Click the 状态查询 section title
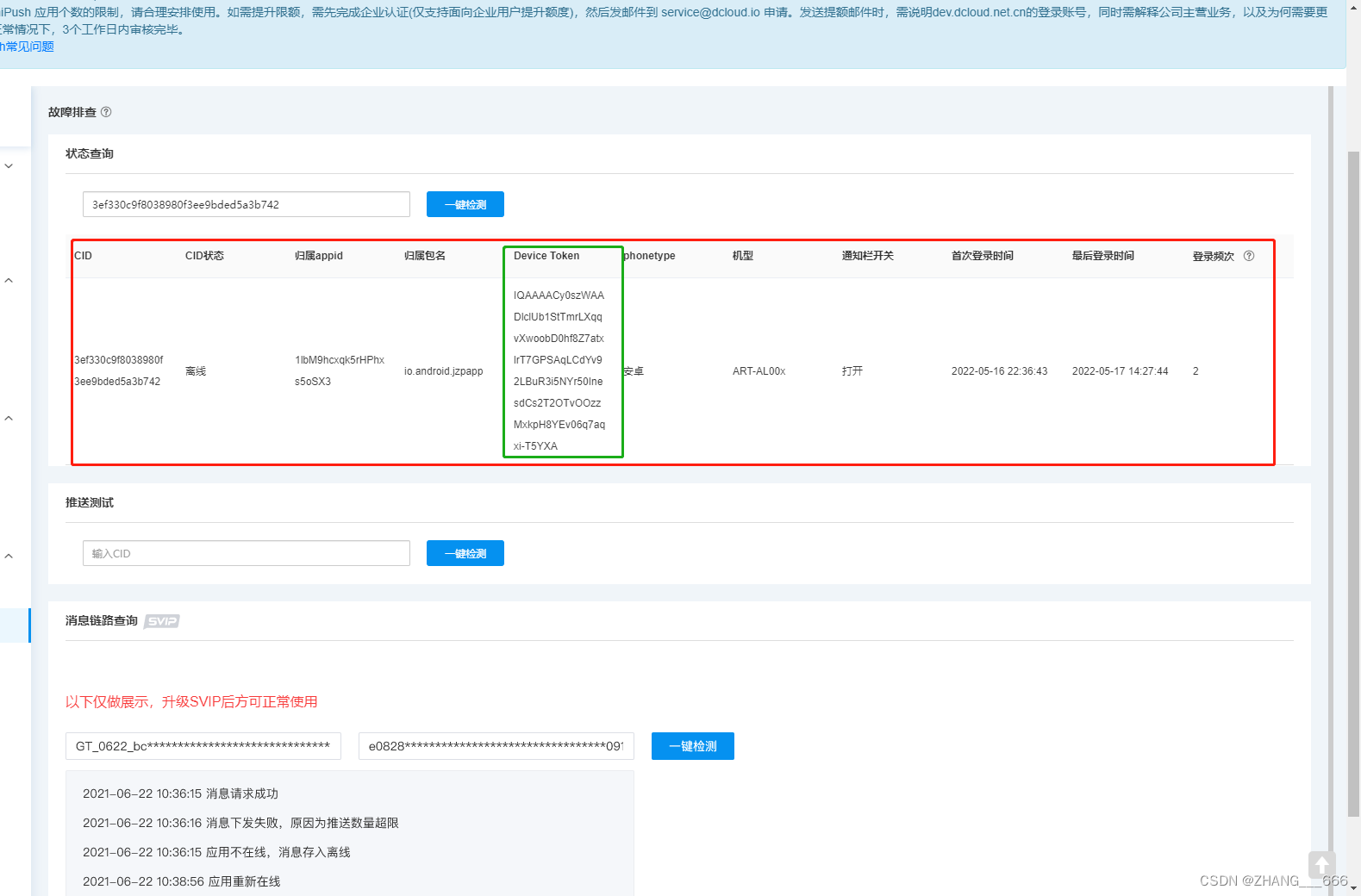The width and height of the screenshot is (1361, 896). pos(90,153)
